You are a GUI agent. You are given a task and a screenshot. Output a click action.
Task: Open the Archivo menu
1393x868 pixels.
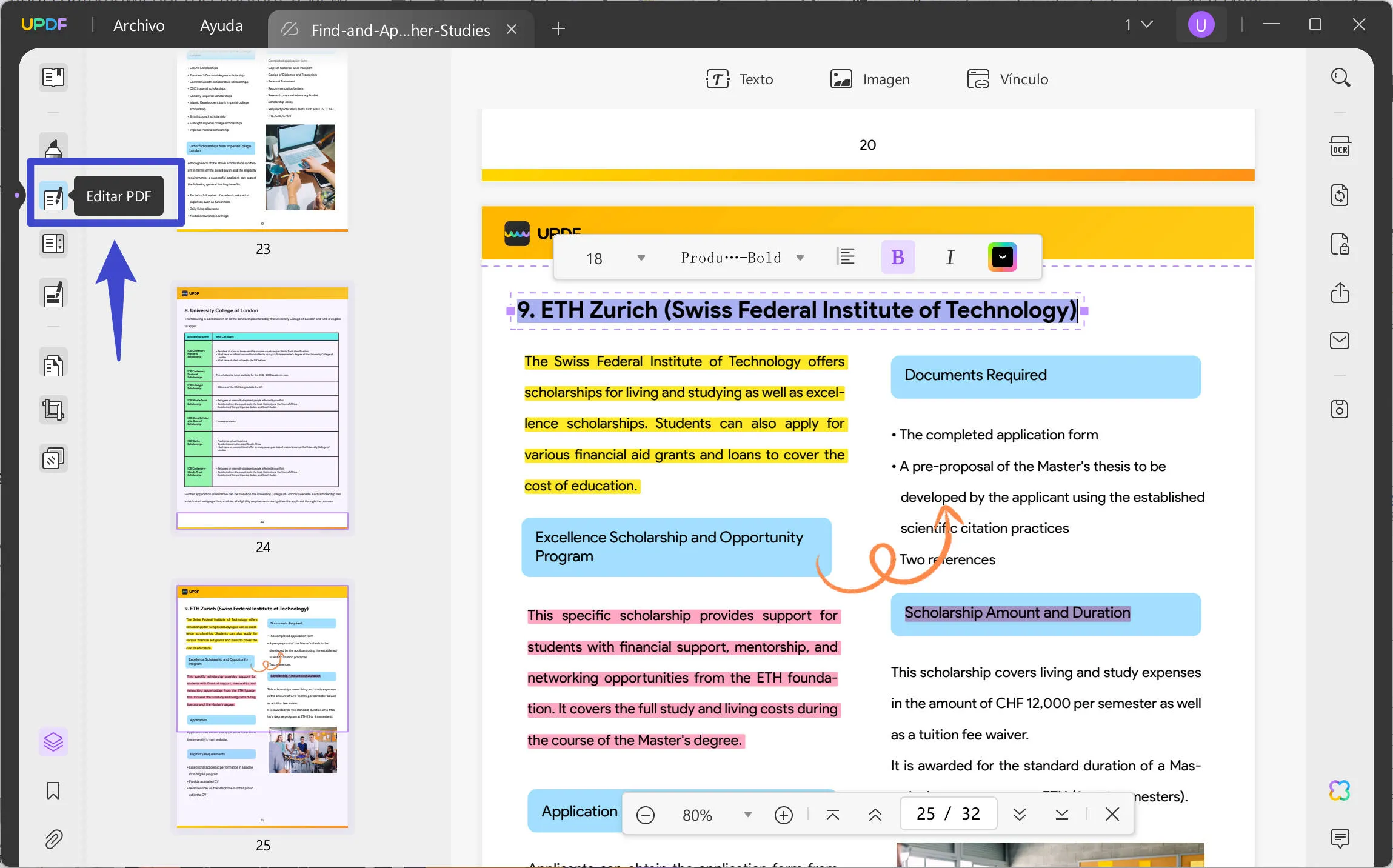tap(139, 25)
